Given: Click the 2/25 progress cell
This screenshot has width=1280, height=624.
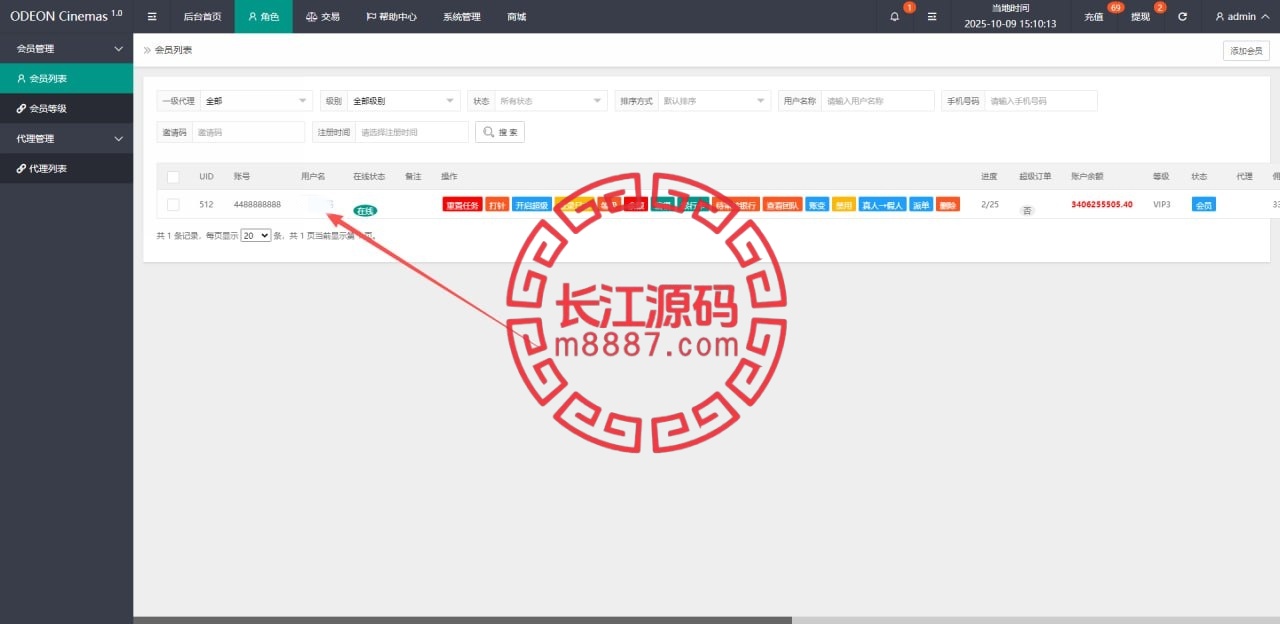Looking at the screenshot, I should [990, 204].
